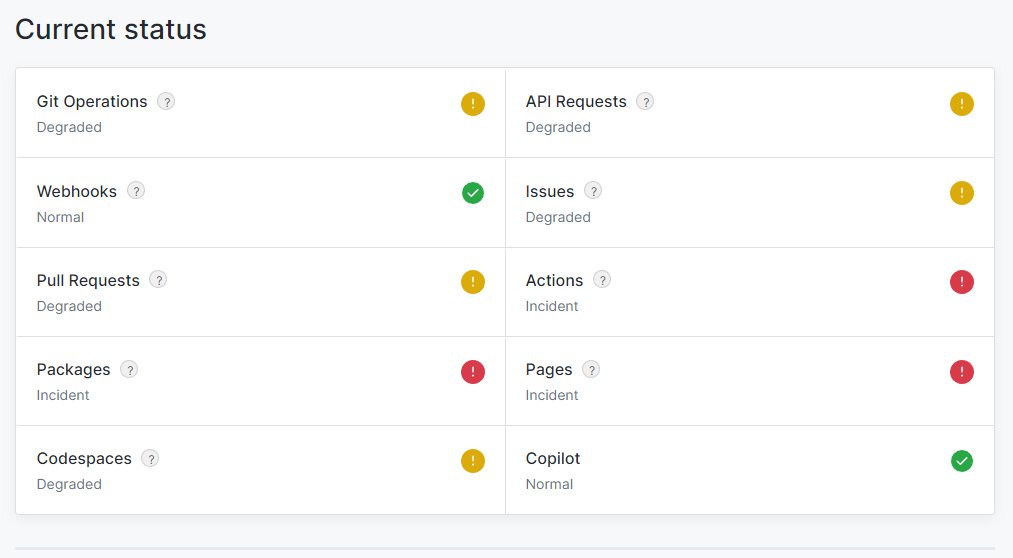Click the yellow degraded icon for Git Operations
The height and width of the screenshot is (558, 1013).
click(473, 104)
